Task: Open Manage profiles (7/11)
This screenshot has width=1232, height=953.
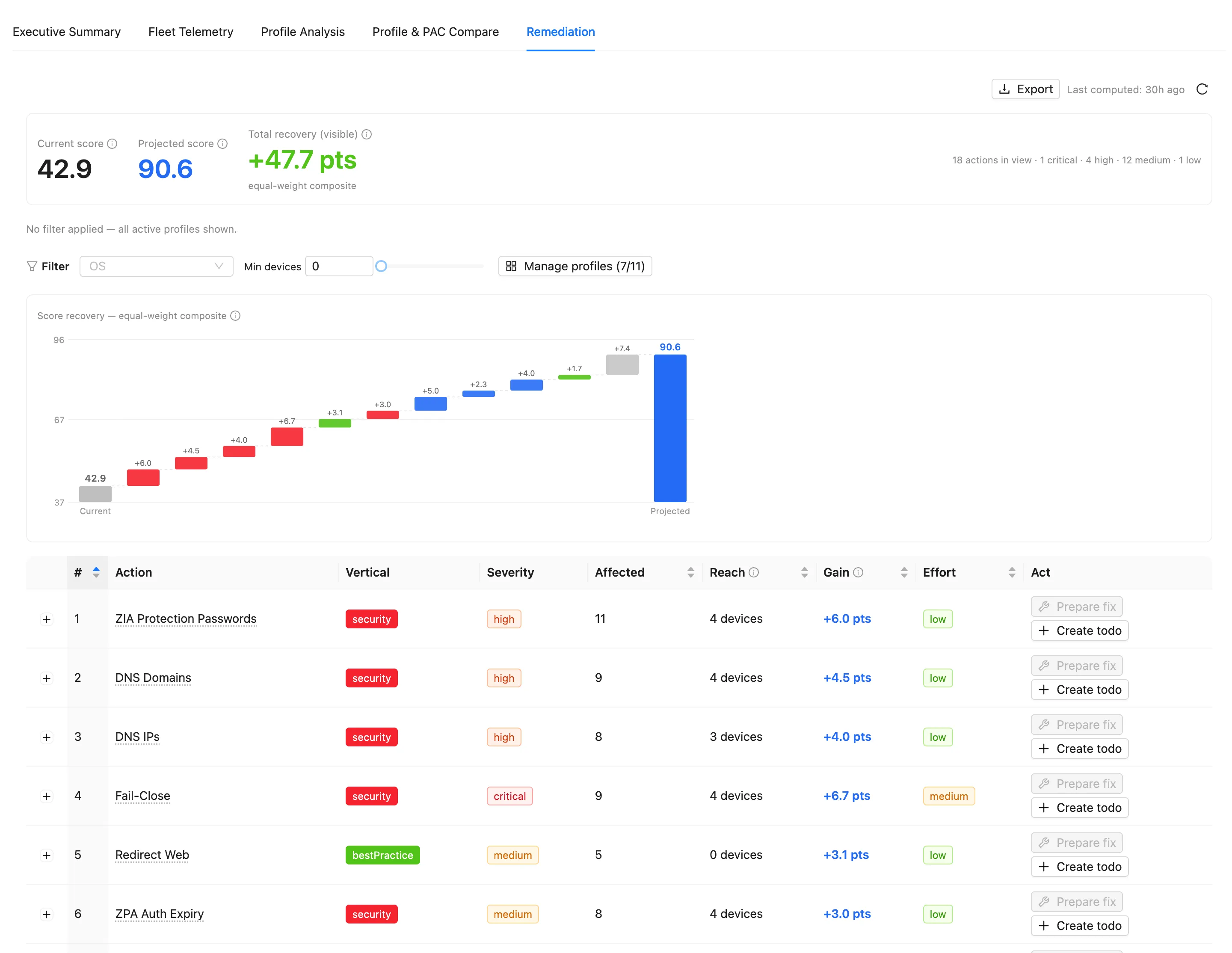Action: 575,266
